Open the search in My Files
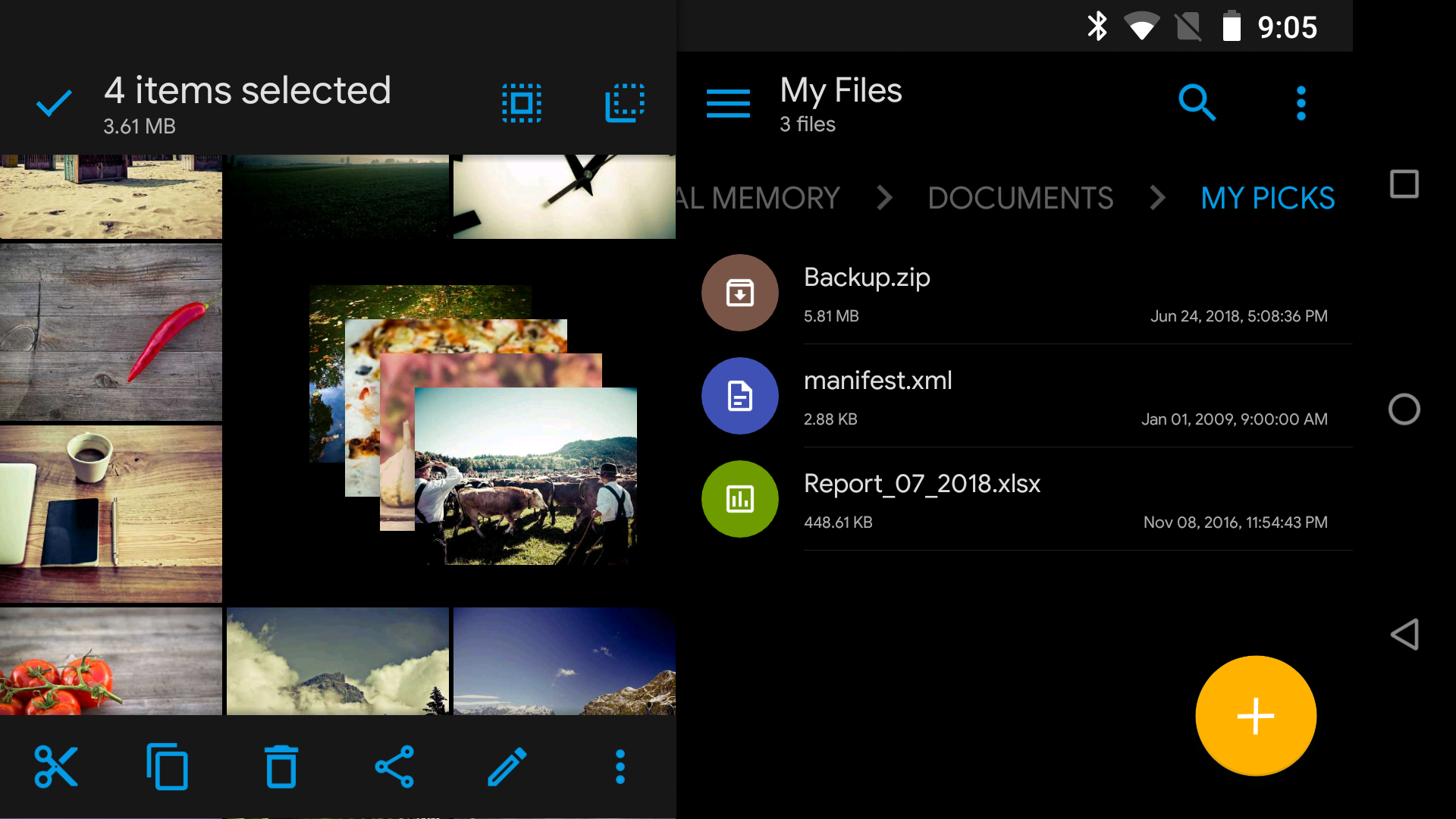The height and width of the screenshot is (819, 1456). [x=1197, y=102]
